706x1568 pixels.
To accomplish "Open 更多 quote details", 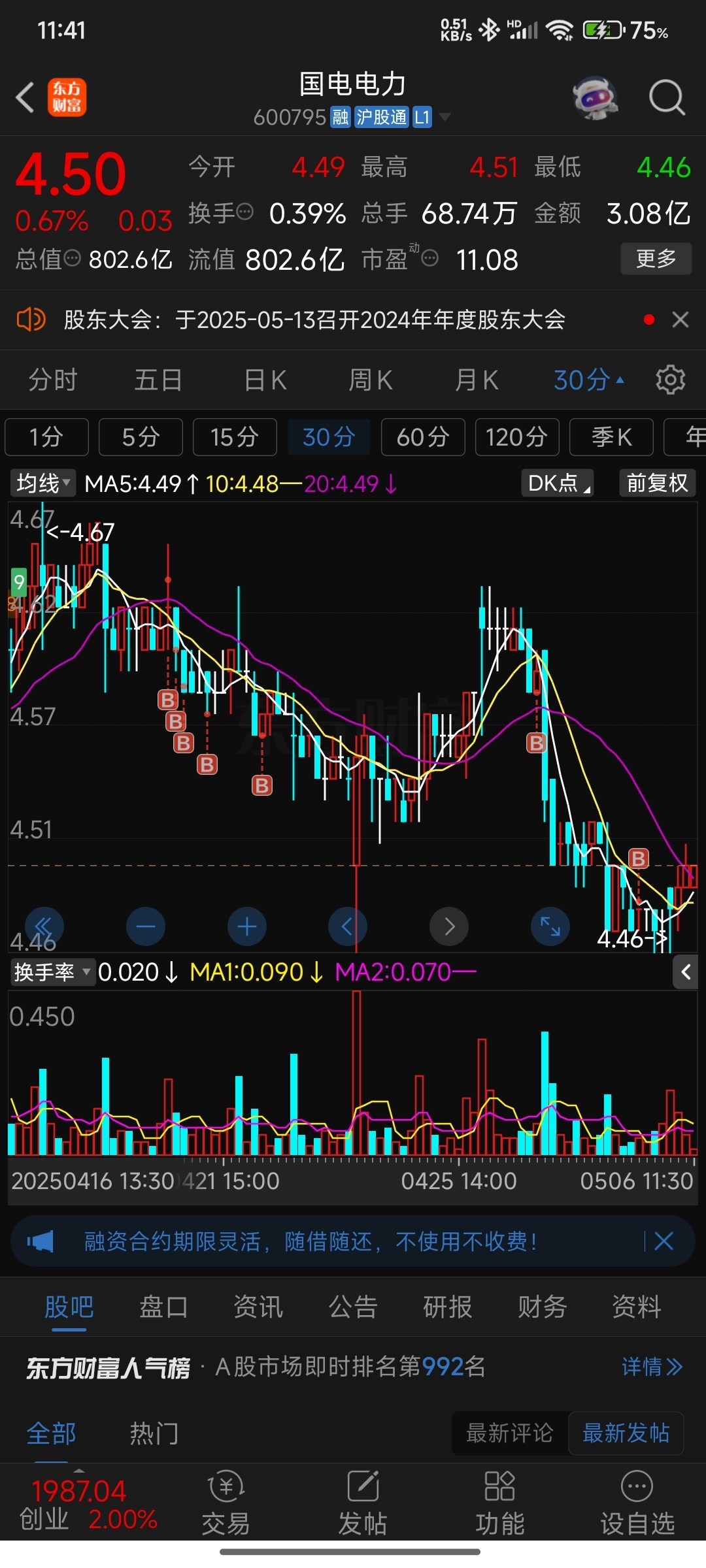I will point(656,259).
